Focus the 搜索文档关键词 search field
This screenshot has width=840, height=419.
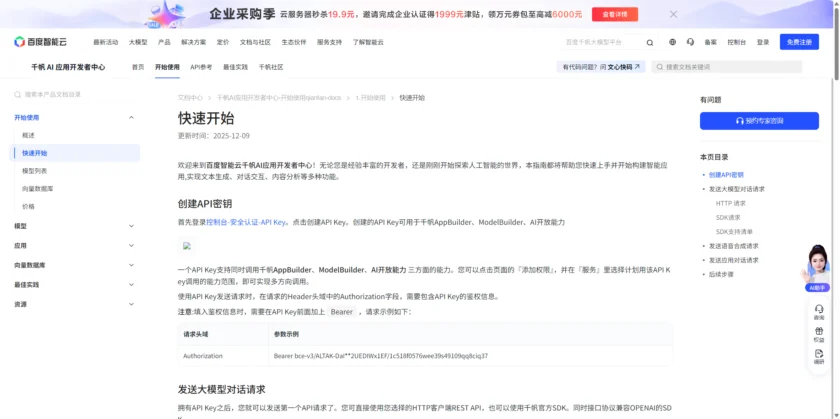727,67
